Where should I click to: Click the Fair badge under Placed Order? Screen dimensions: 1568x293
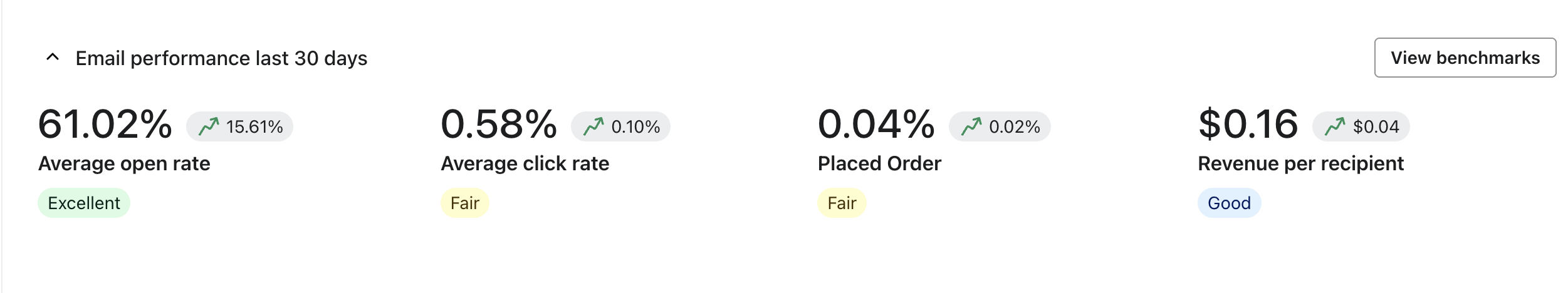click(842, 203)
